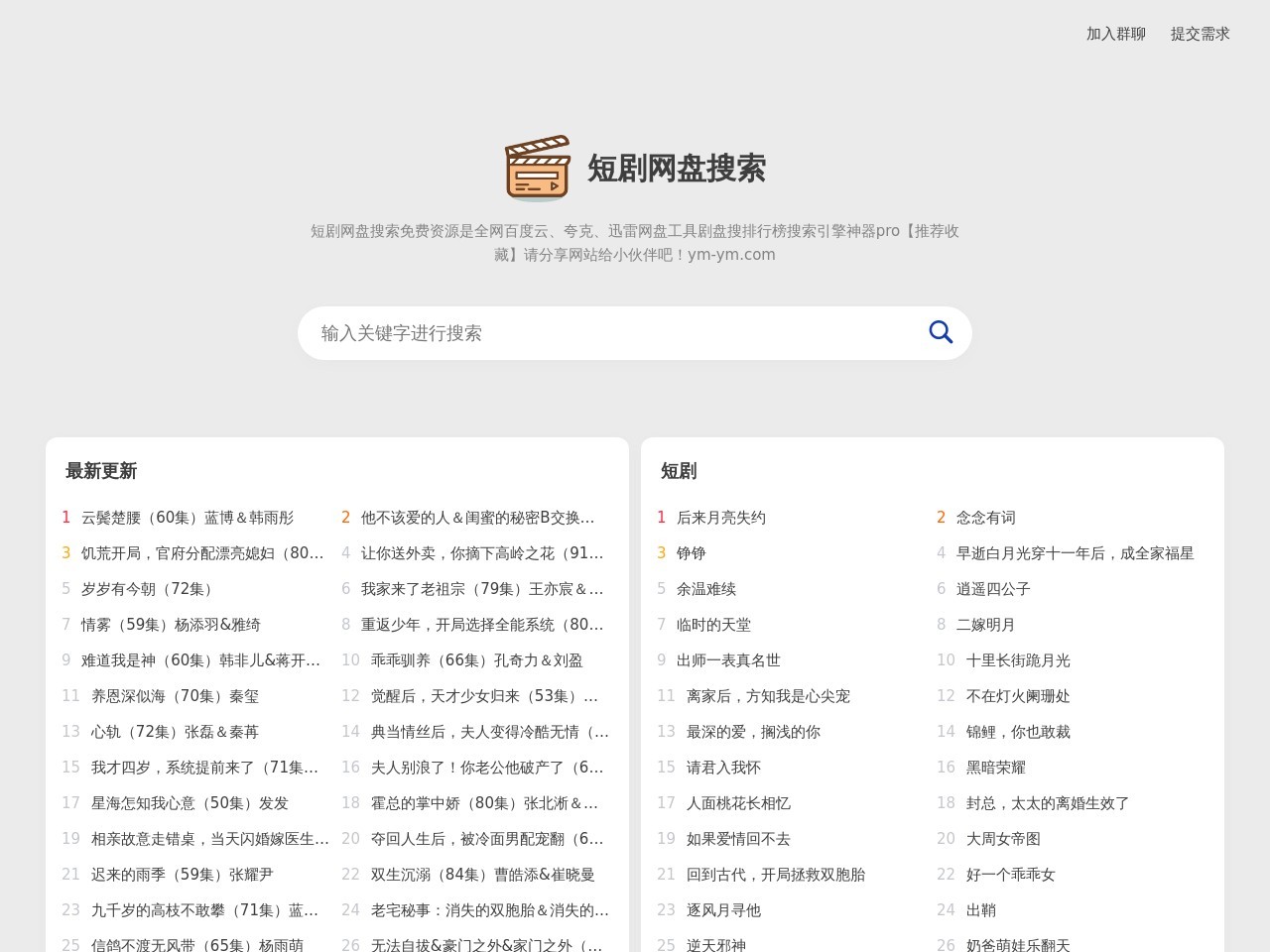Click the clapperboard logo icon
Viewport: 1270px width, 952px height.
point(538,169)
